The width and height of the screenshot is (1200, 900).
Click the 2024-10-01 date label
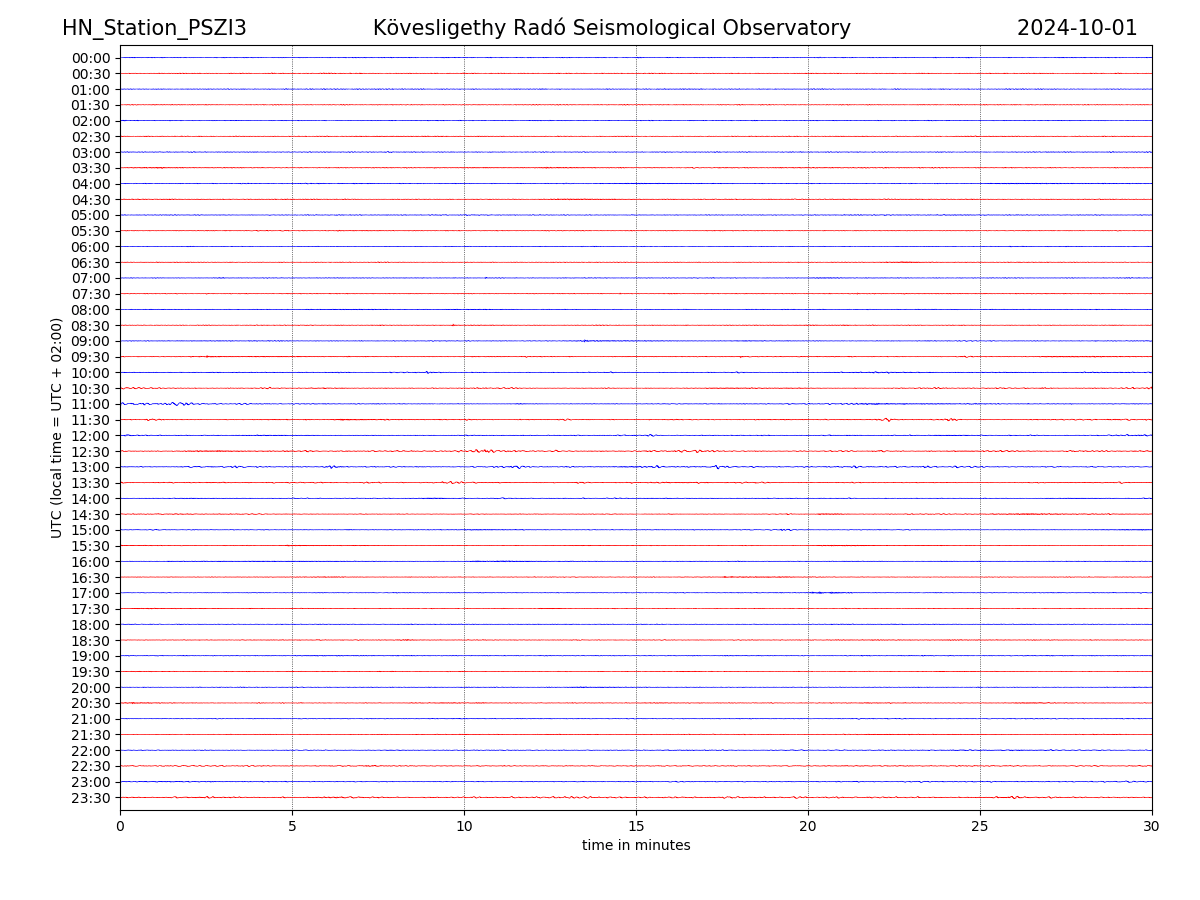(1076, 28)
